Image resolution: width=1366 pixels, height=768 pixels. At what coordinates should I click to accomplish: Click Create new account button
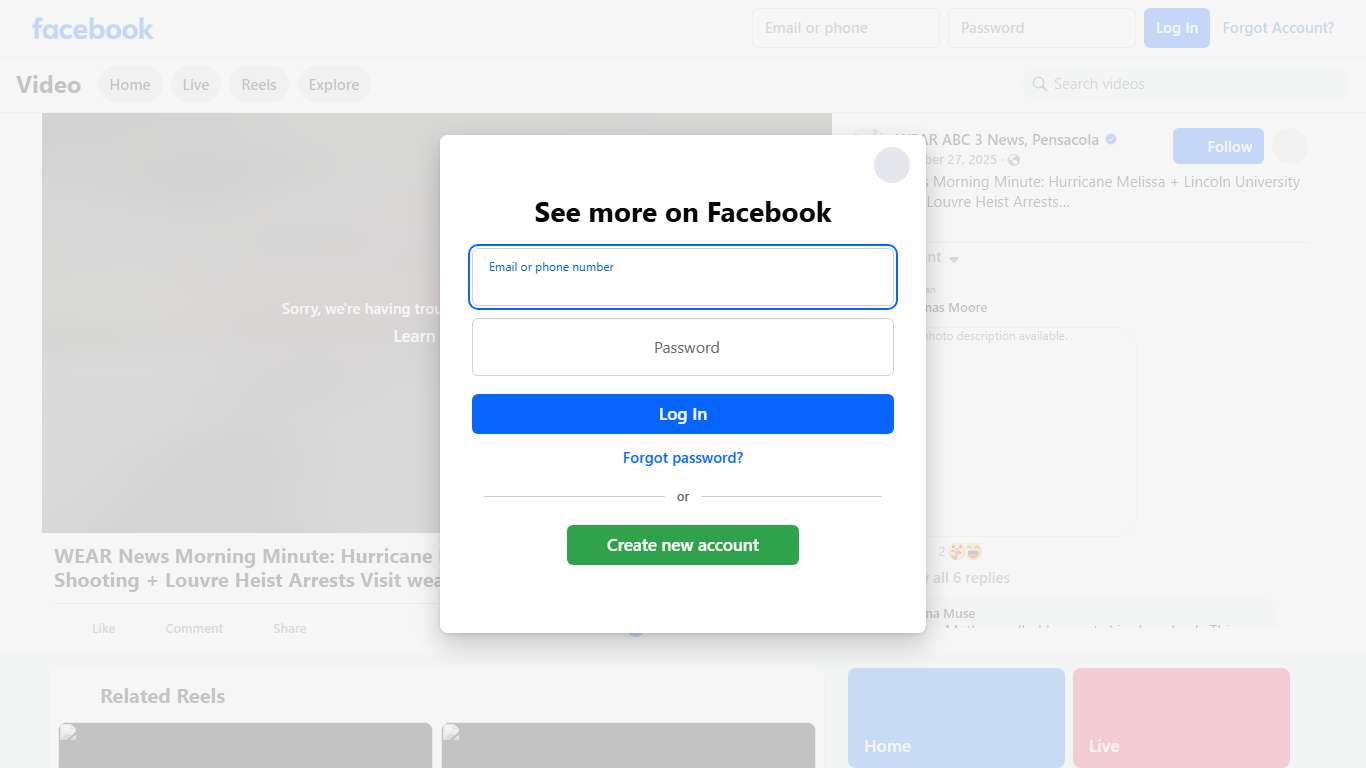click(x=683, y=545)
